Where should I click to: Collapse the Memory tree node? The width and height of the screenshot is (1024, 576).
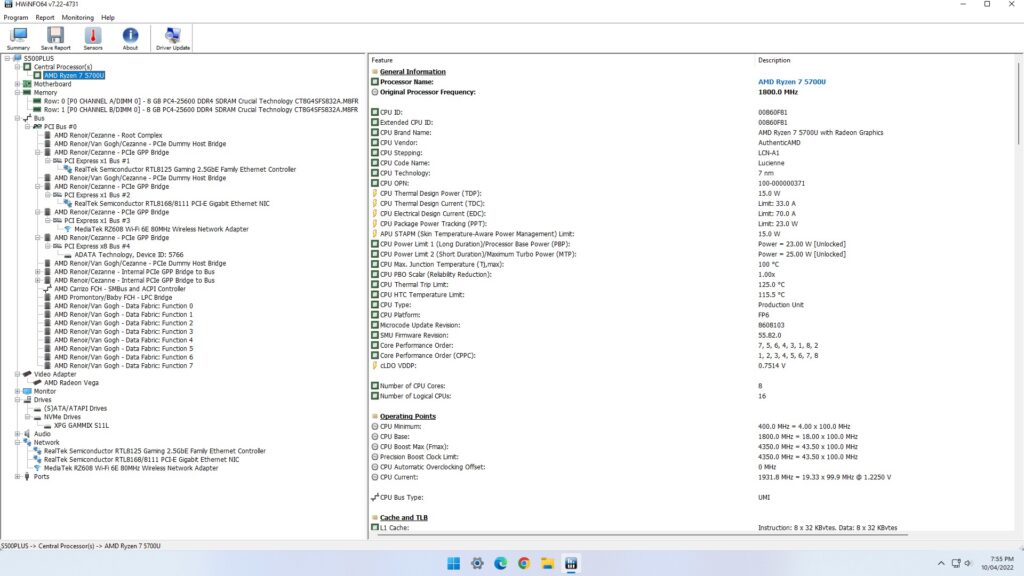click(x=17, y=93)
